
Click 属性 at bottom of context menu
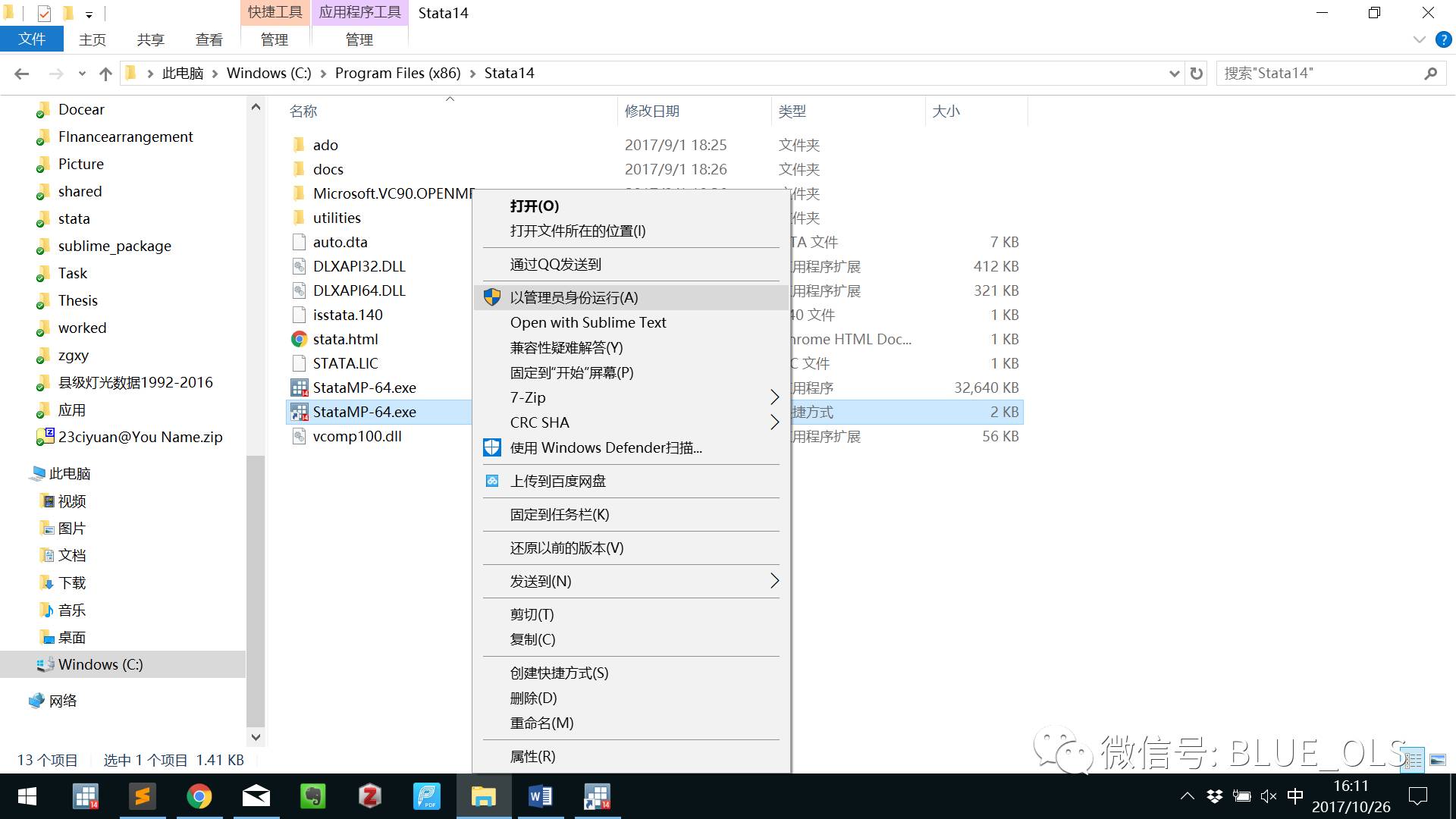(x=533, y=756)
